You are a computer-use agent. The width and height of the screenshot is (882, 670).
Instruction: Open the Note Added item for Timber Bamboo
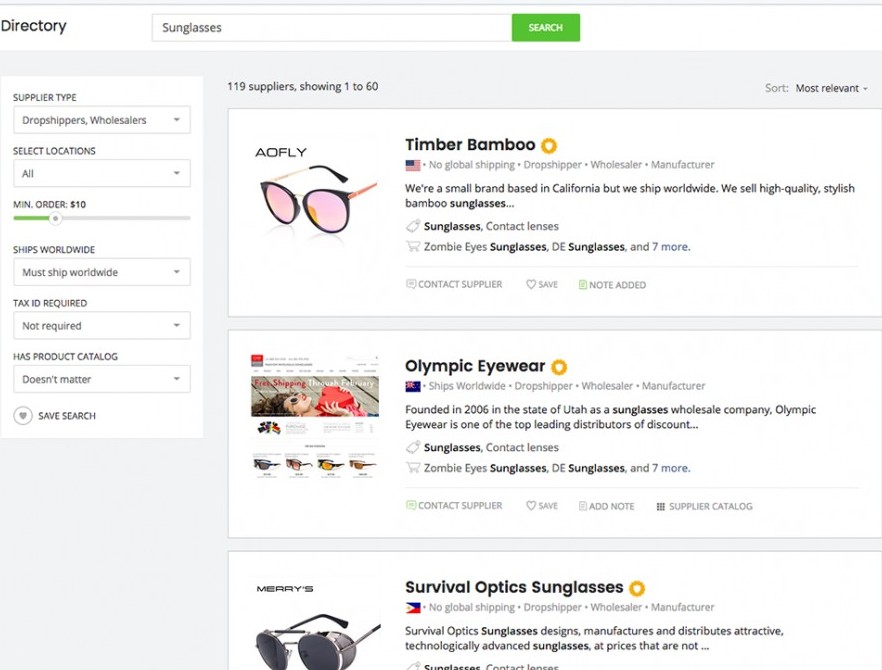tap(612, 285)
